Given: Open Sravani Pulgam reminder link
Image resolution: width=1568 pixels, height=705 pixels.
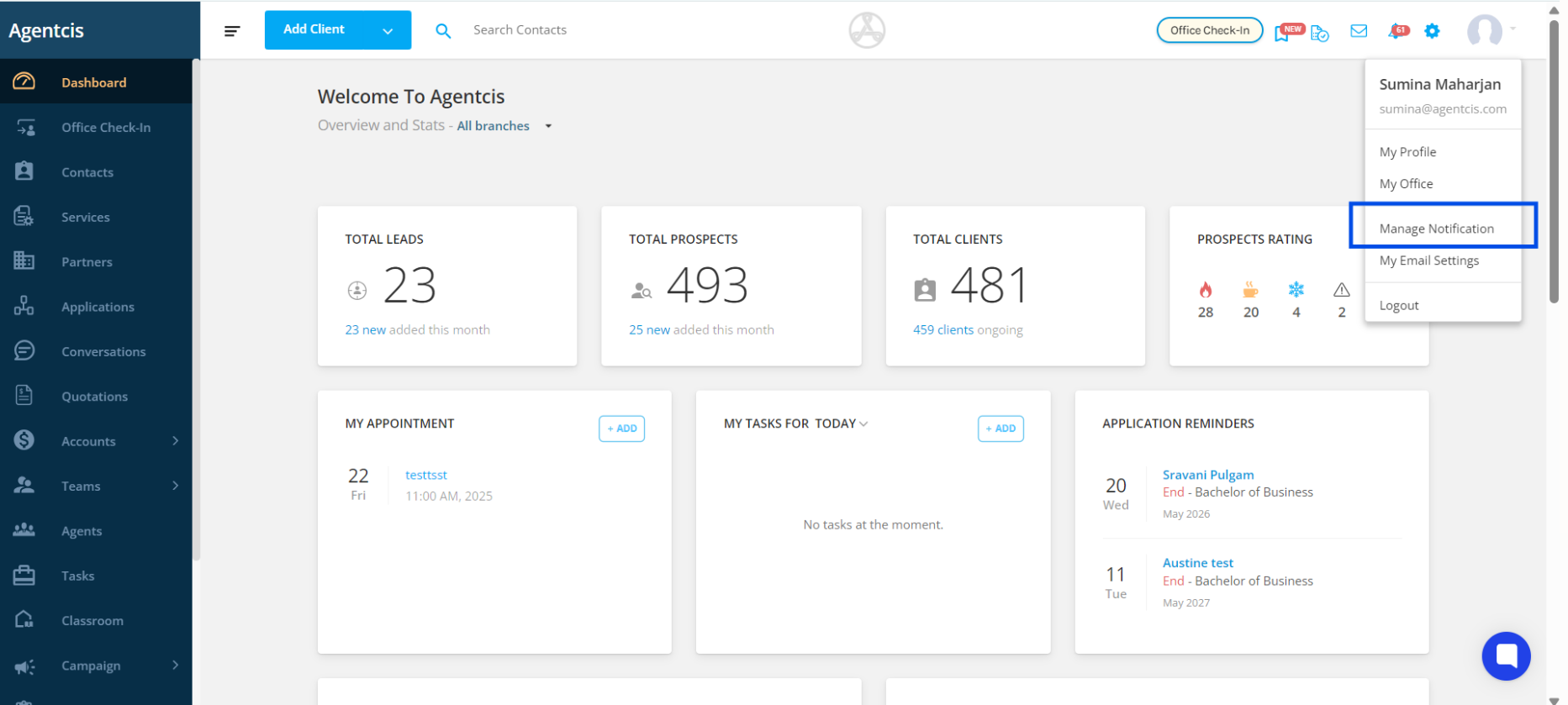Looking at the screenshot, I should click(x=1207, y=475).
